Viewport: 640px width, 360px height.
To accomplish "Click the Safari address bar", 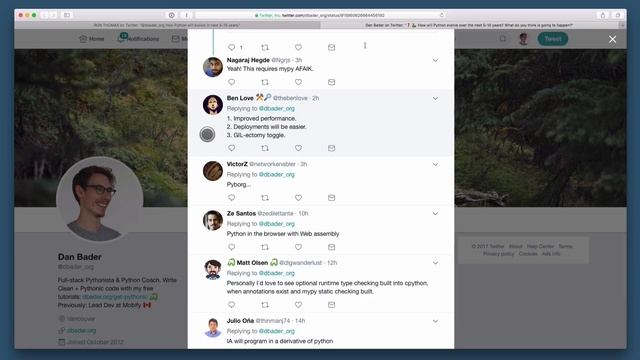I will (320, 15).
